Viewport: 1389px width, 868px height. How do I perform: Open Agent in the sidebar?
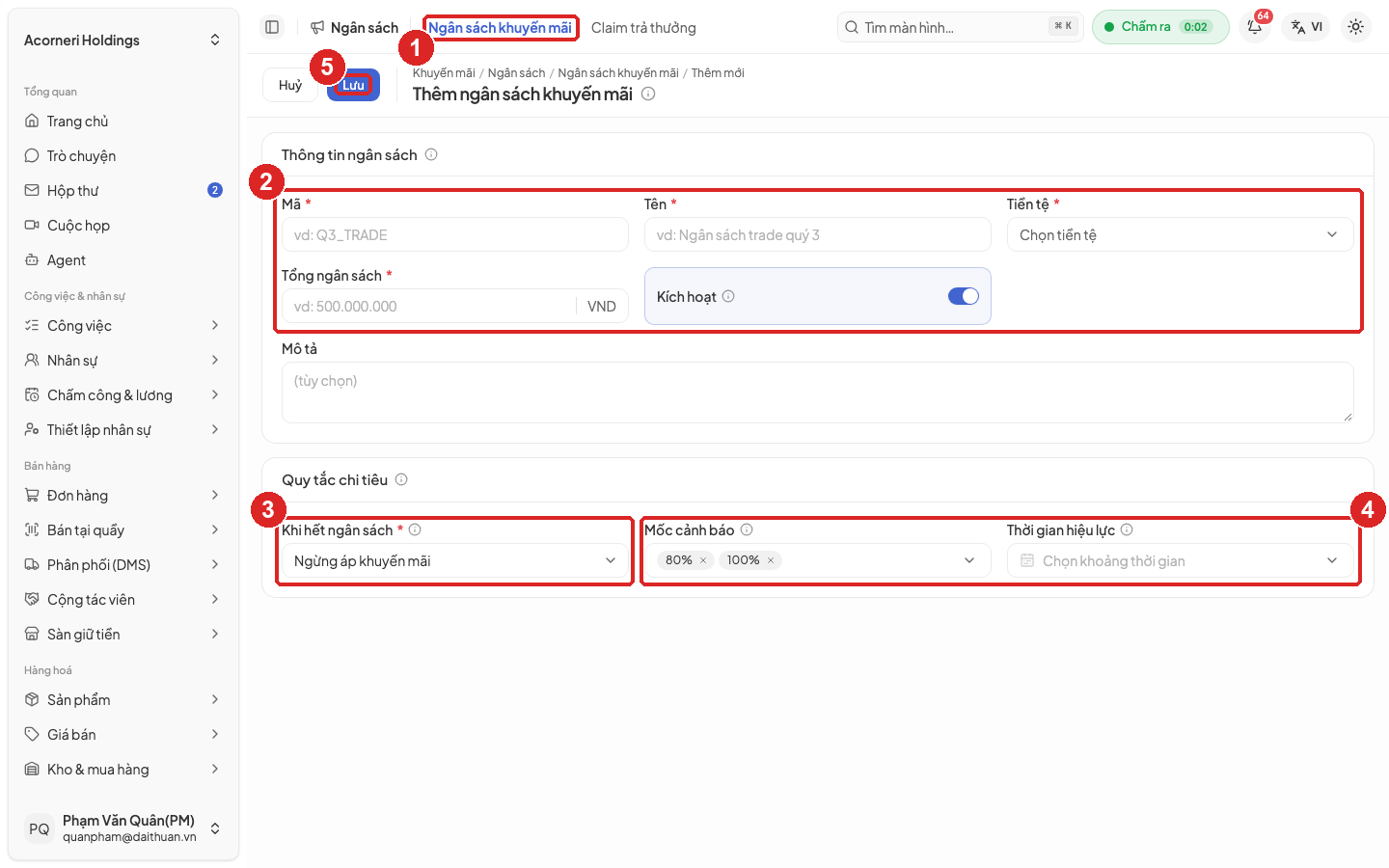123,260
